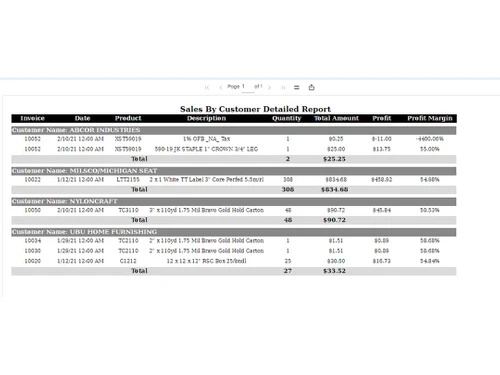Click the Date column header

[82, 118]
